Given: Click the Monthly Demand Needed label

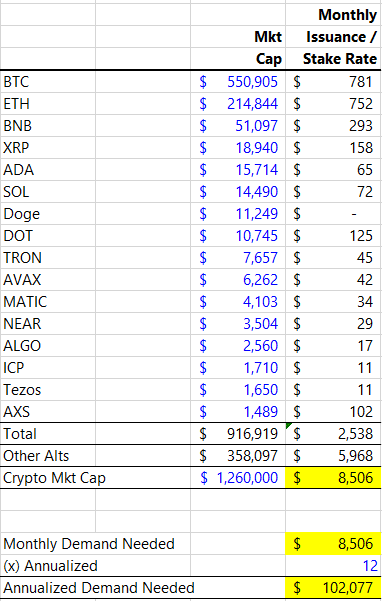Looking at the screenshot, I should tap(89, 544).
